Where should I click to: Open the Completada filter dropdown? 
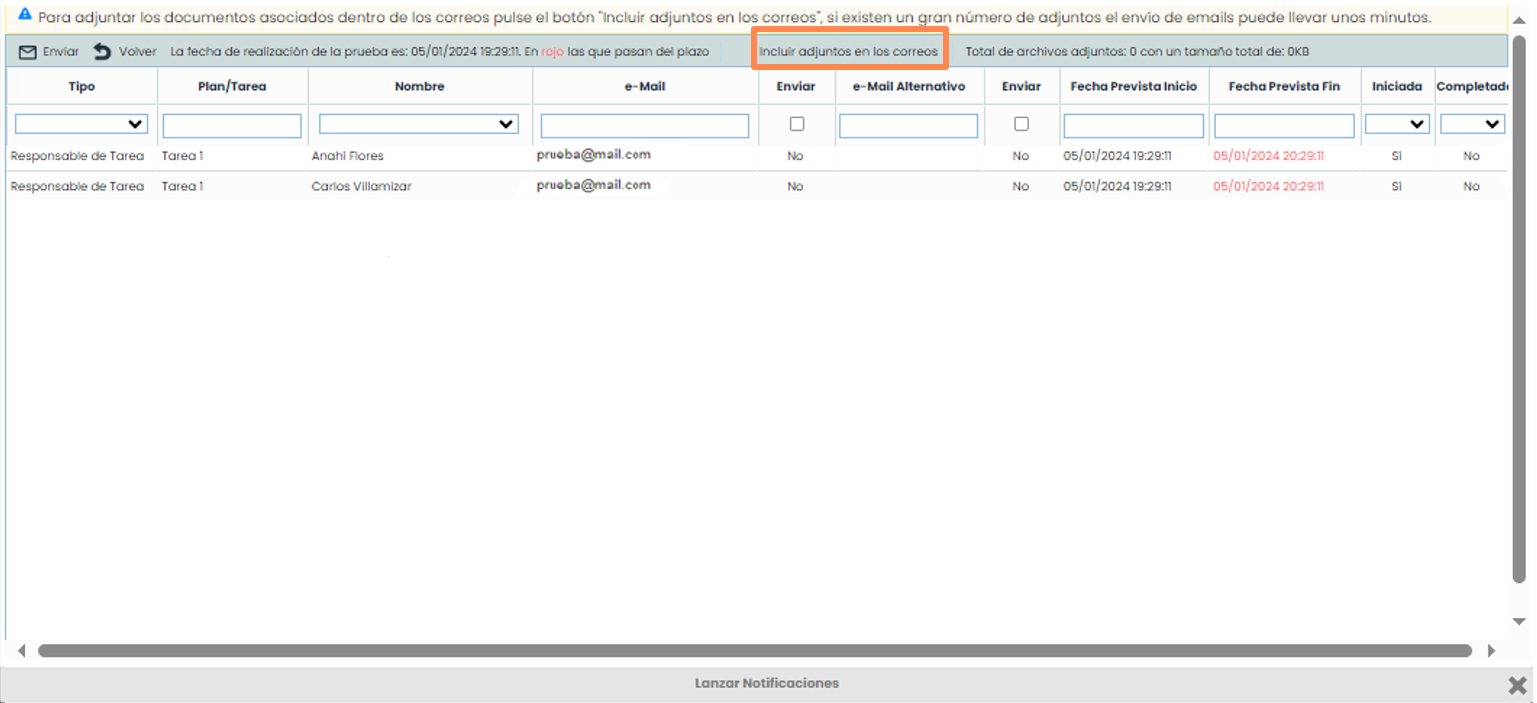[x=1473, y=123]
